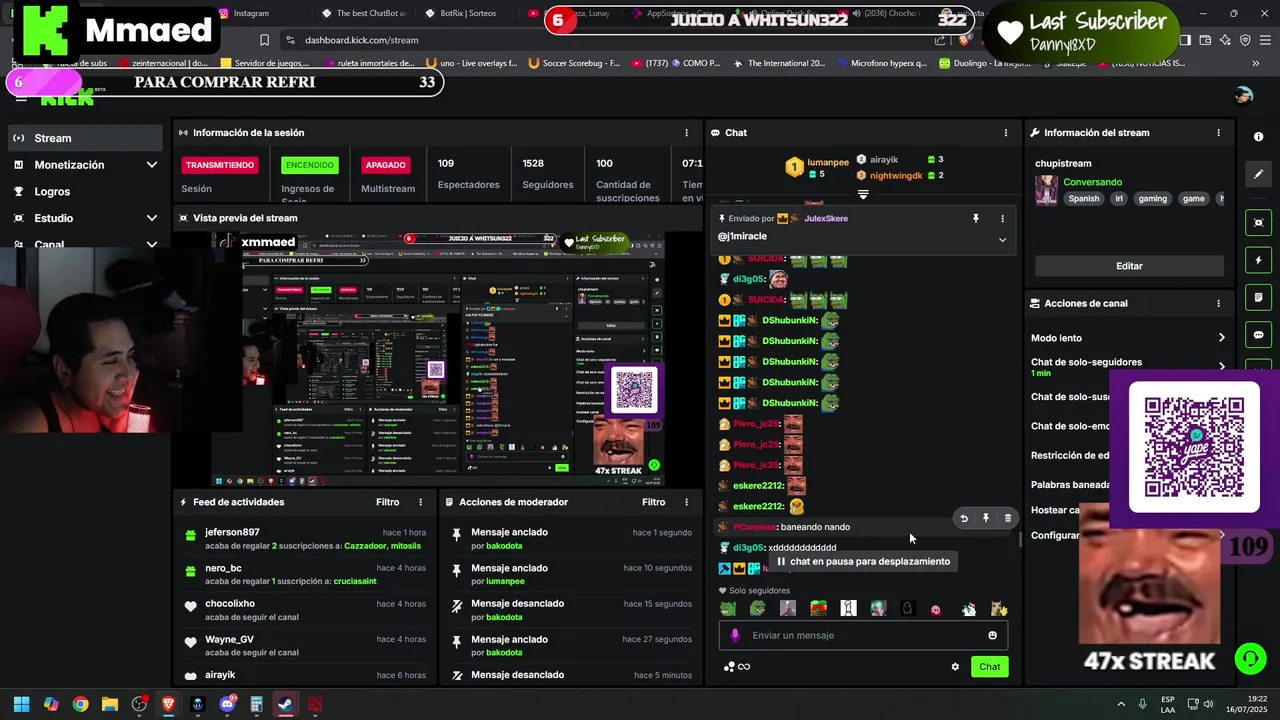
Task: Toggle the lightning bolt panel icon in sidebar
Action: pyautogui.click(x=1258, y=260)
